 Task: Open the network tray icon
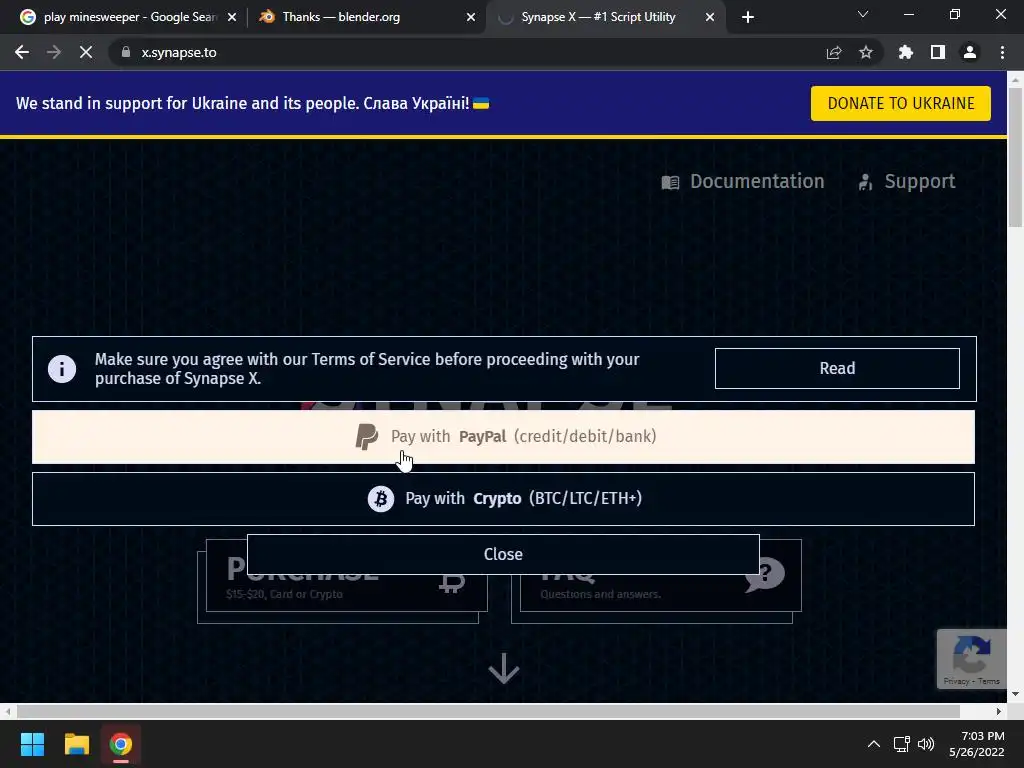pyautogui.click(x=902, y=744)
